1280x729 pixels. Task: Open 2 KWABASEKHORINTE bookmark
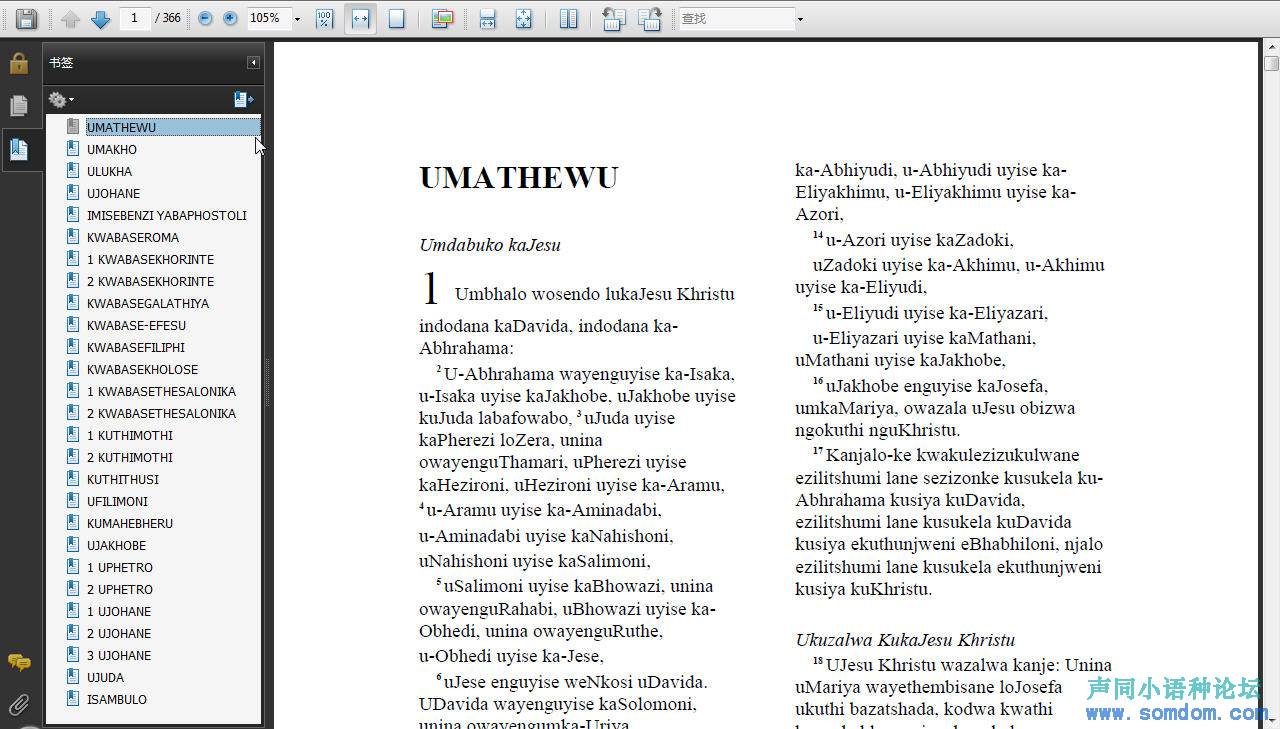150,281
